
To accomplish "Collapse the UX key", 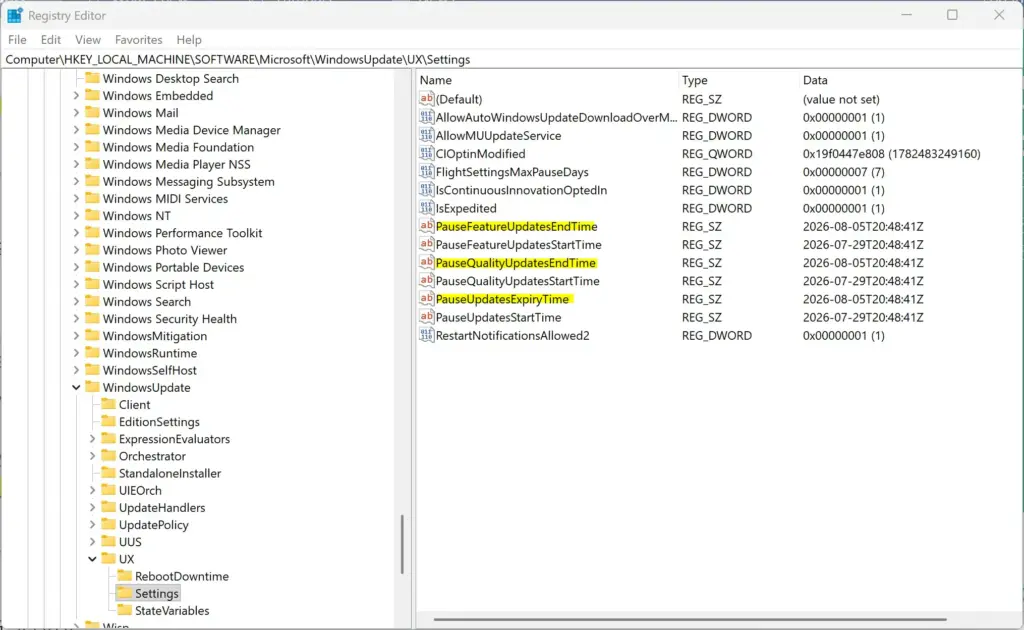I will (92, 559).
